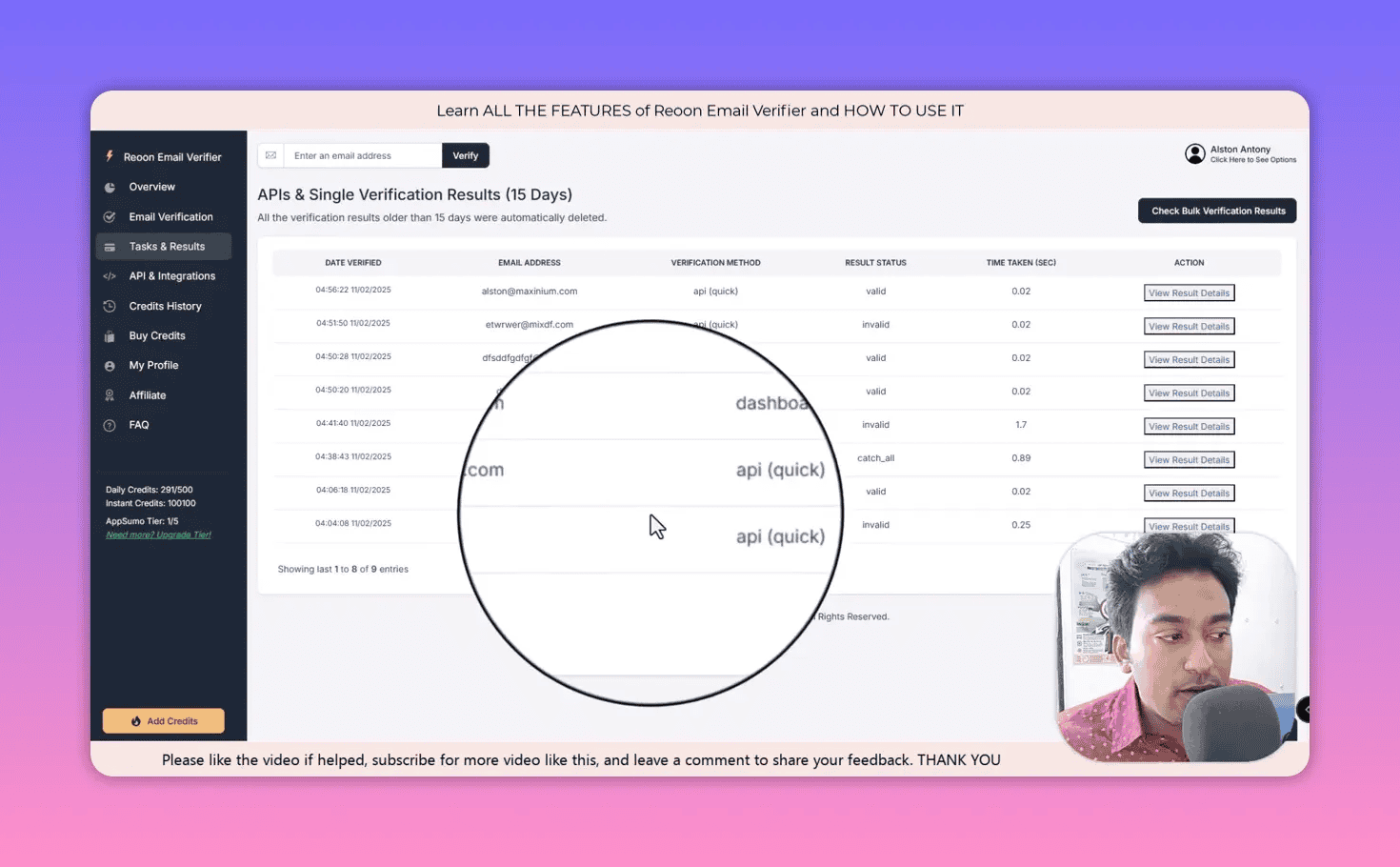Open API & Integrations via the code icon
The image size is (1400, 867).
click(x=110, y=275)
